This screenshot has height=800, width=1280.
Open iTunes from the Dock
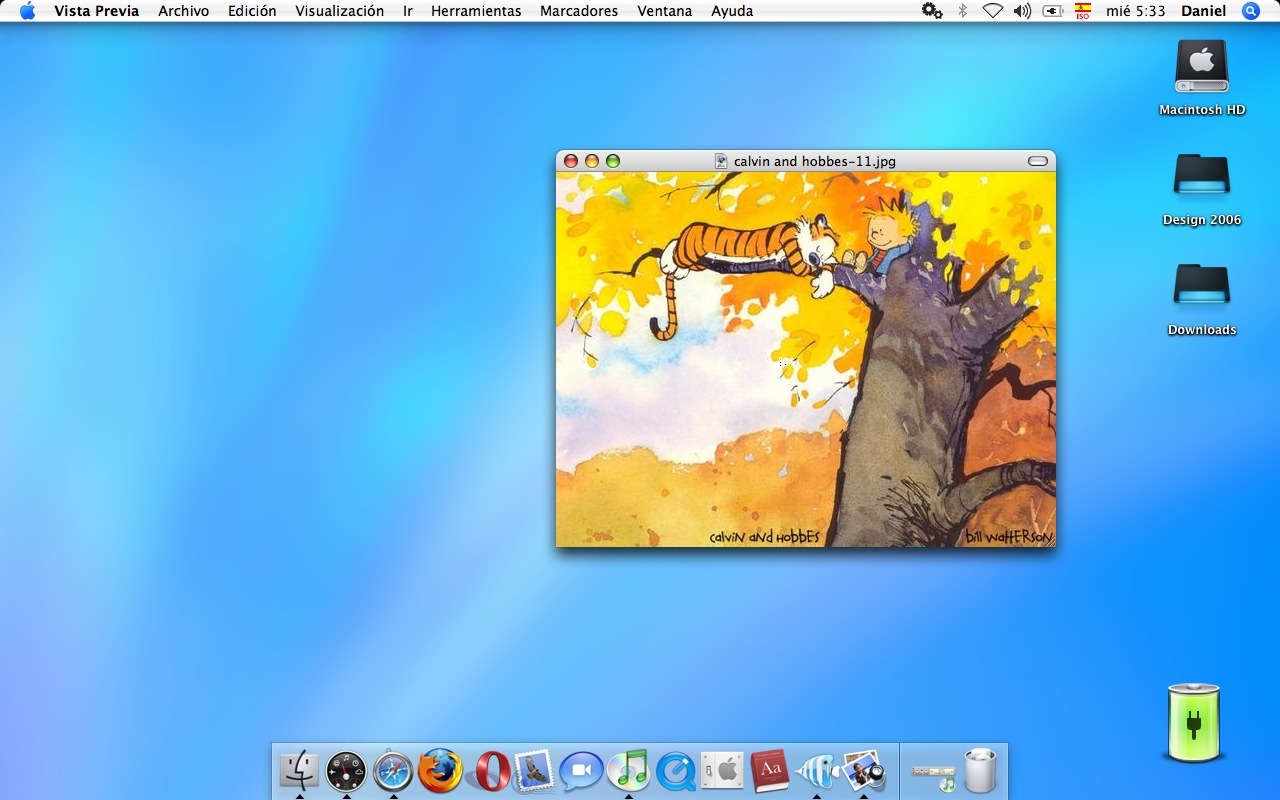click(628, 771)
